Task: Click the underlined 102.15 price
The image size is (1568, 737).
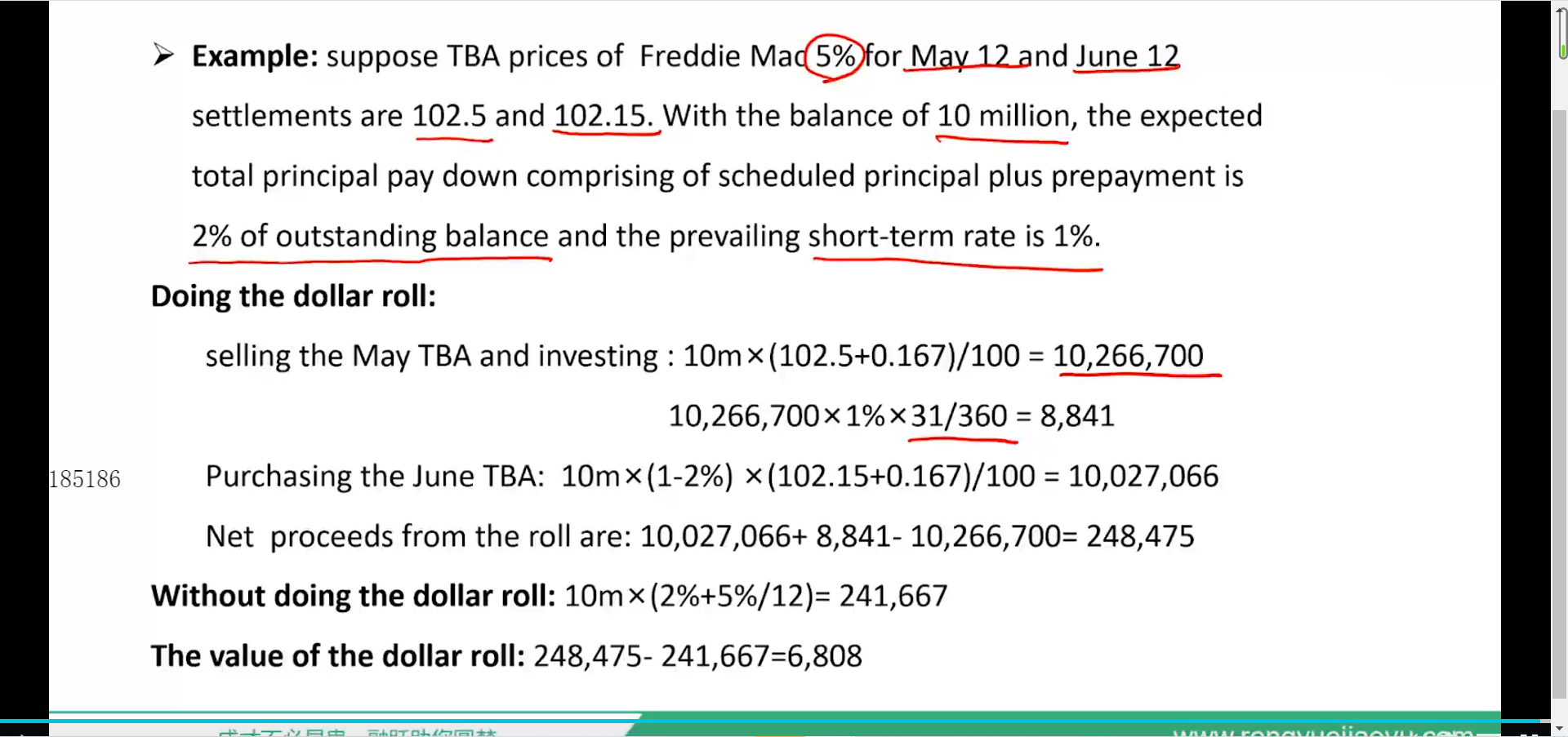Action: point(603,116)
